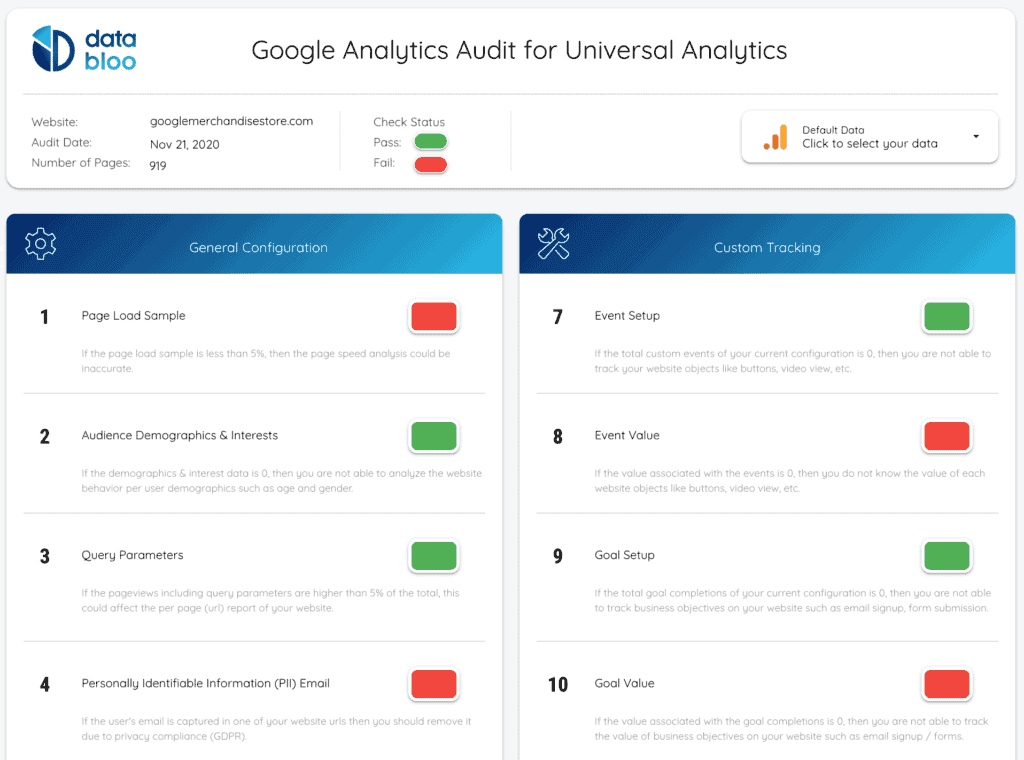Click the Page Load Sample description text
The image size is (1024, 760).
point(266,361)
